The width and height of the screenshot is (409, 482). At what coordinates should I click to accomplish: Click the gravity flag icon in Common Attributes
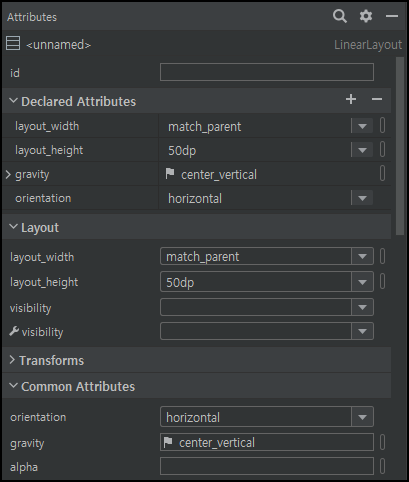(x=168, y=442)
